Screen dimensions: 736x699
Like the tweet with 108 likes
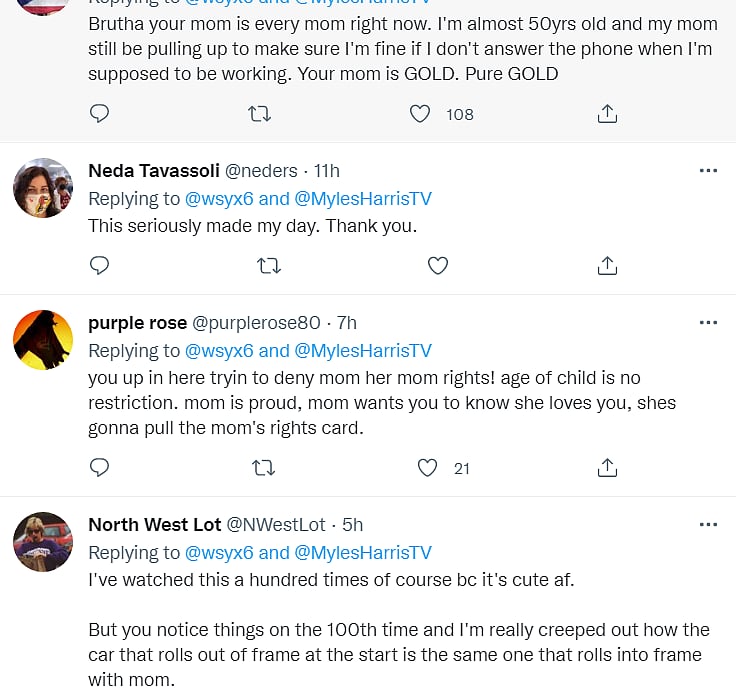(x=421, y=114)
